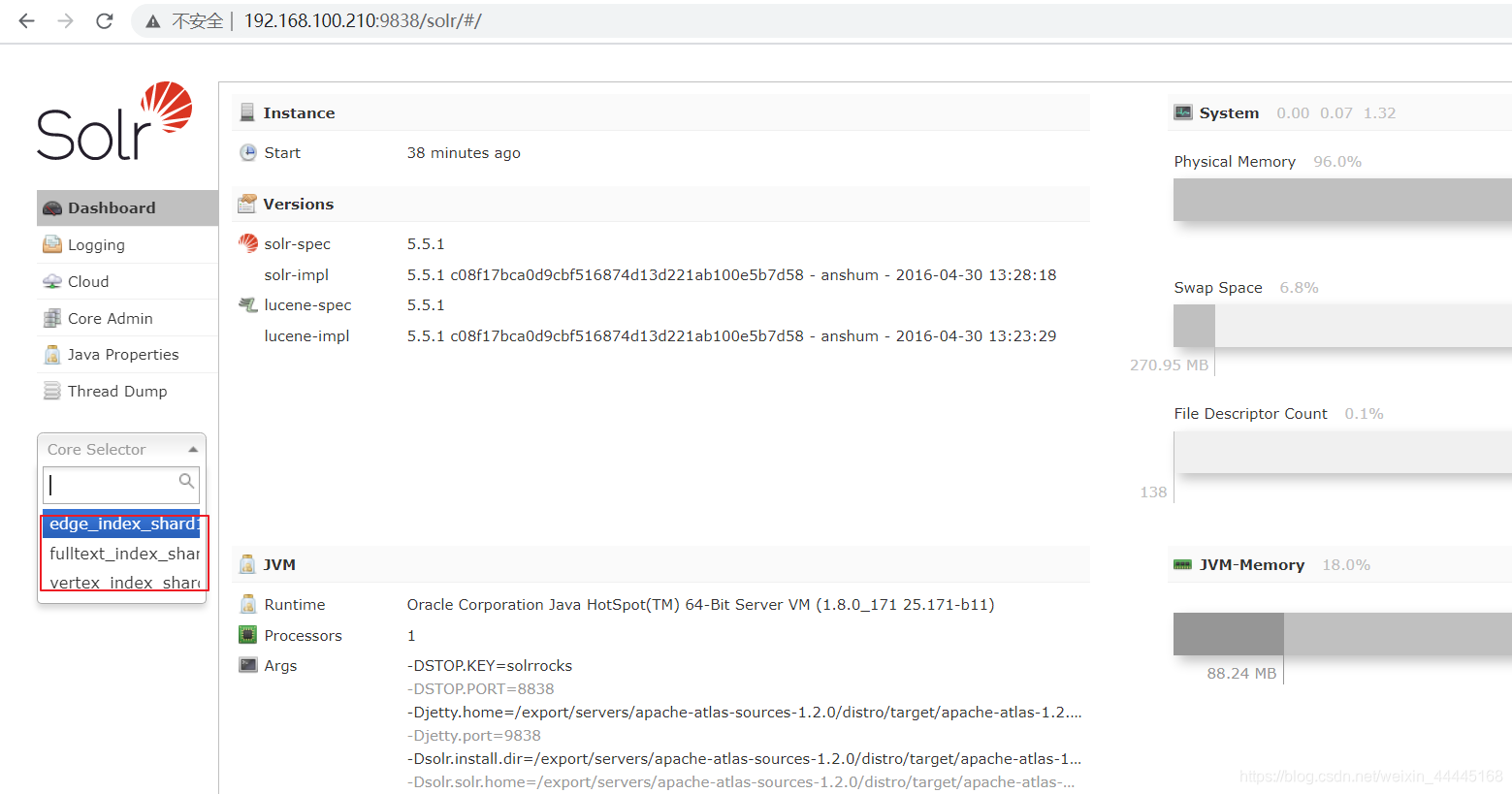Viewport: 1512px width, 794px height.
Task: Click the Instance section server icon
Action: (x=247, y=112)
